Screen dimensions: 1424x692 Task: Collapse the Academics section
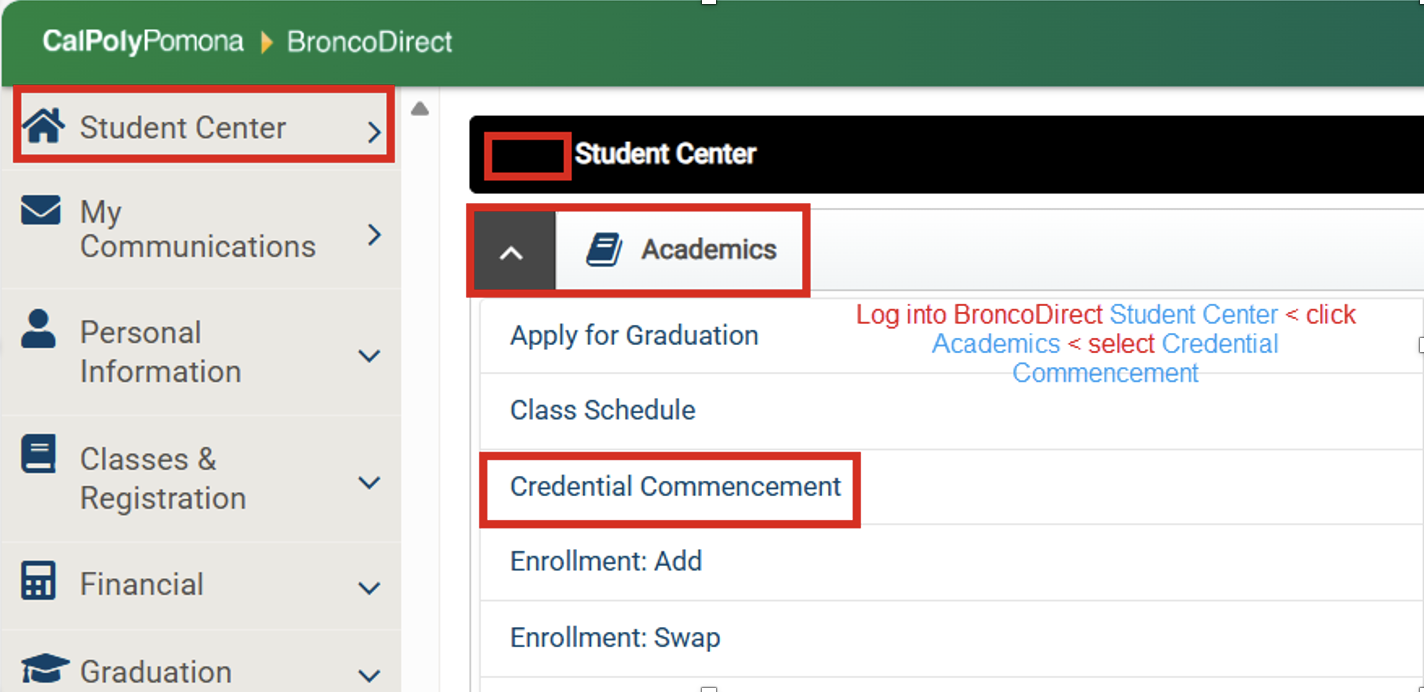point(512,251)
